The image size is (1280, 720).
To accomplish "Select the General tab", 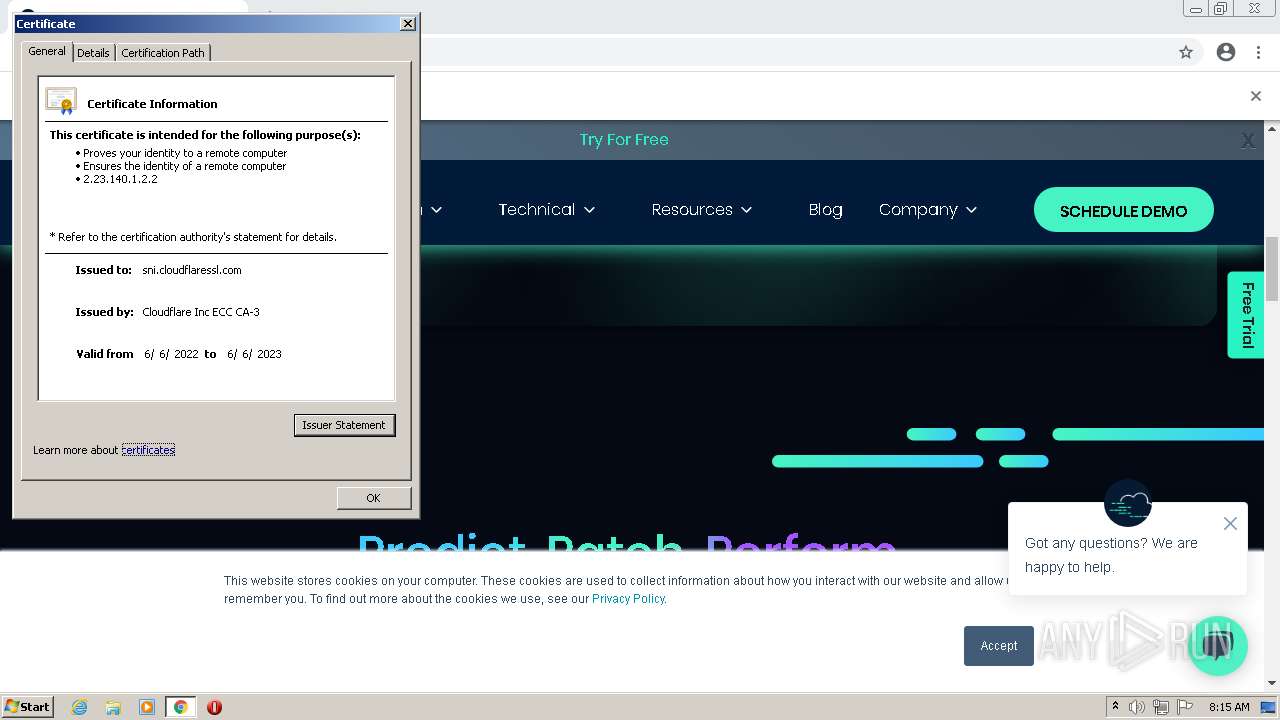I will (x=47, y=51).
